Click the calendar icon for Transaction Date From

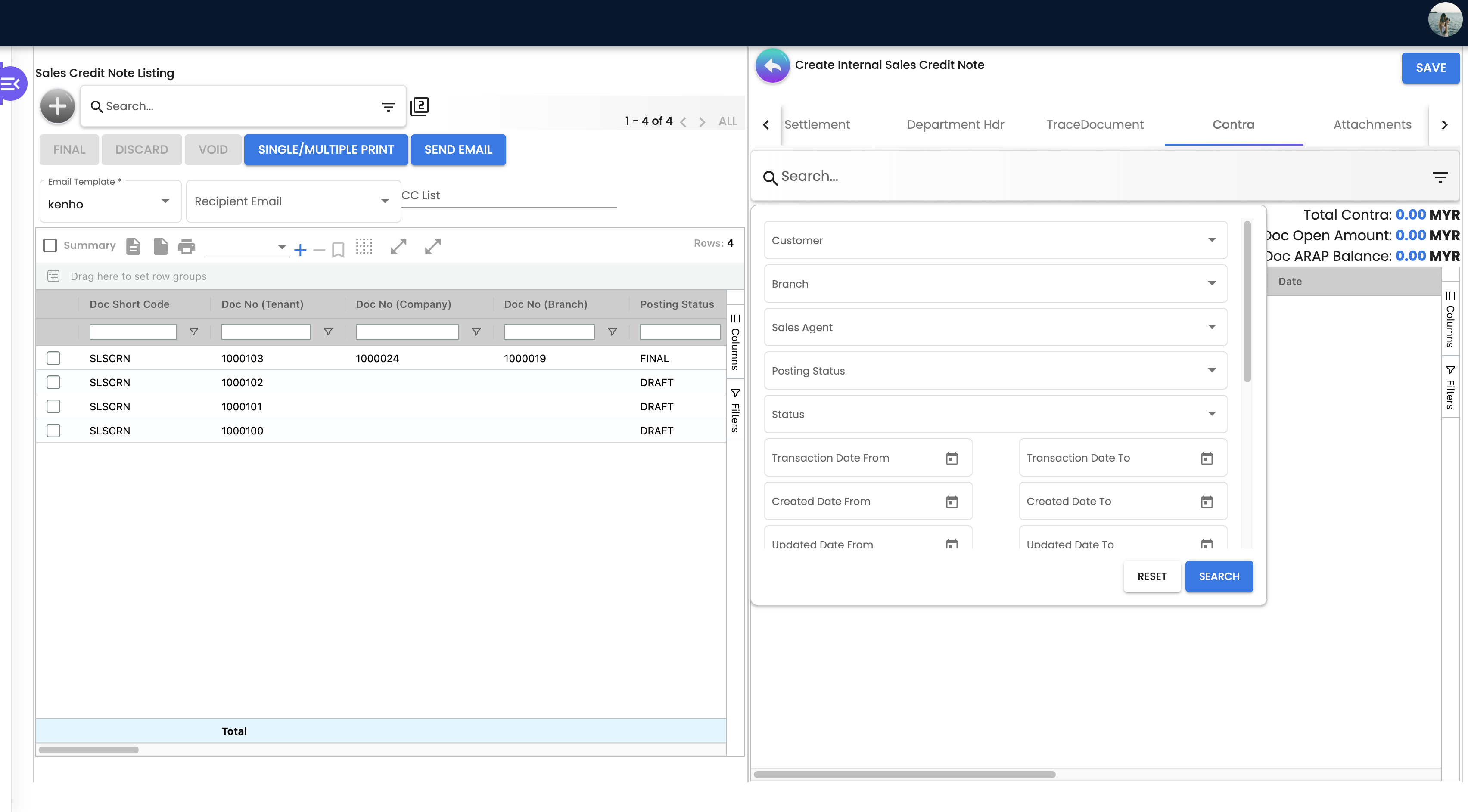click(x=952, y=458)
